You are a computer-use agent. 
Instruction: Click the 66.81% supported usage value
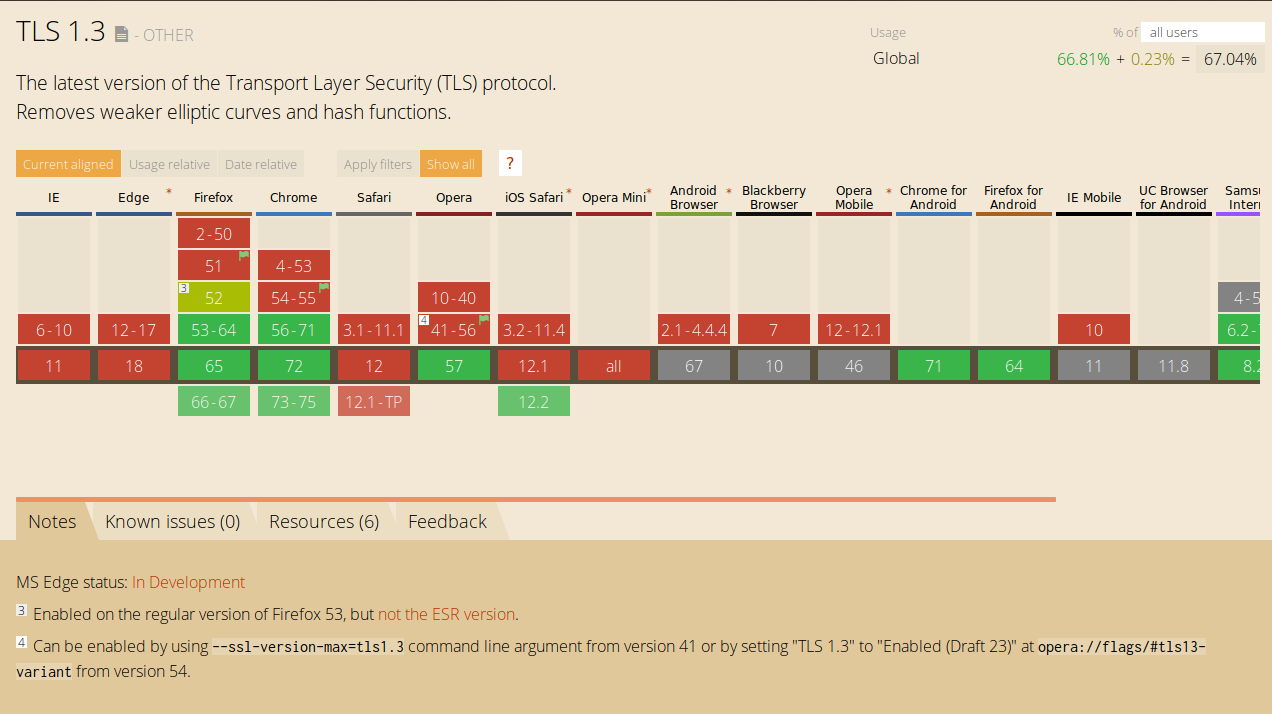(x=1083, y=59)
